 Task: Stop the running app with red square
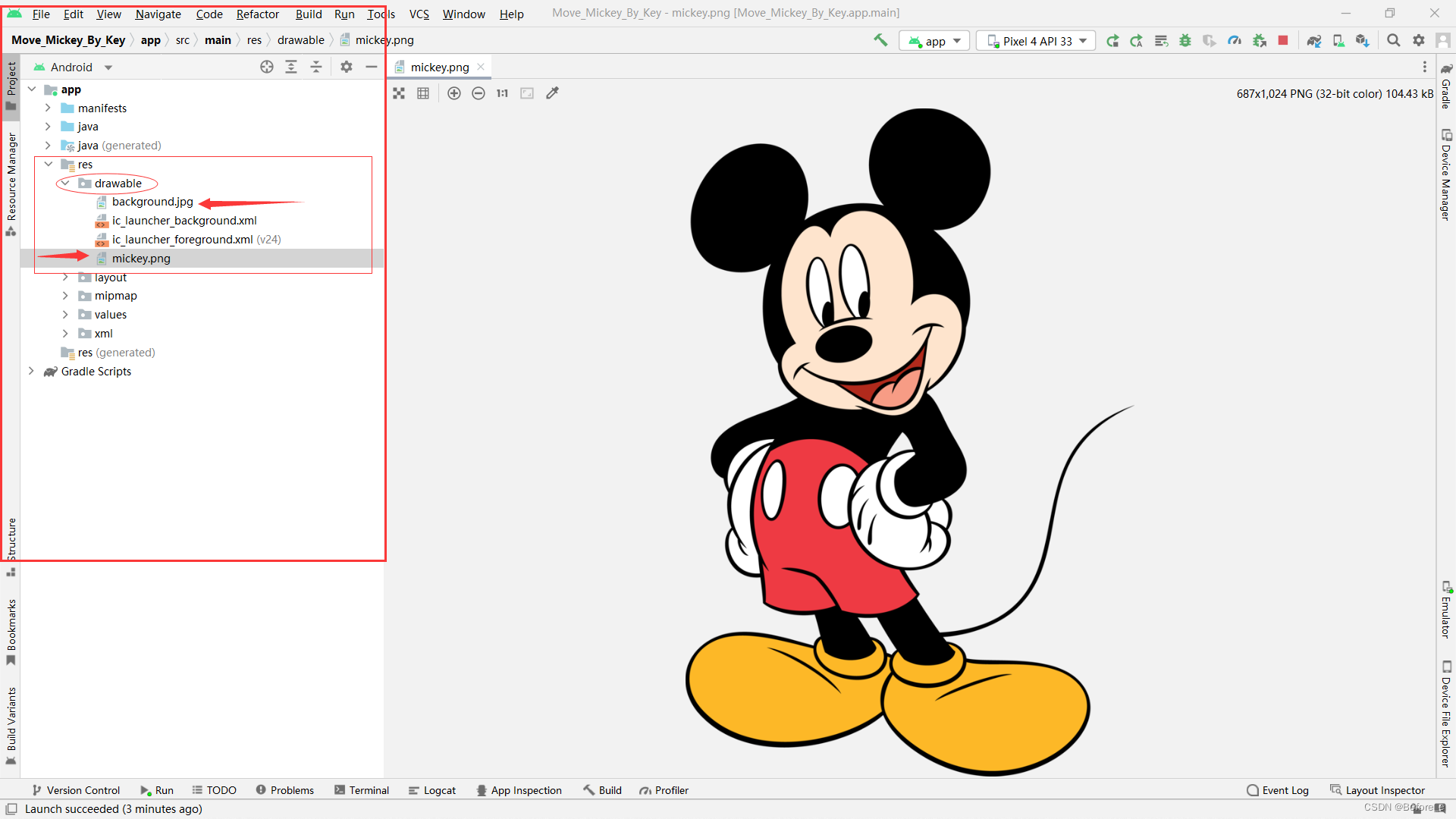click(x=1283, y=40)
